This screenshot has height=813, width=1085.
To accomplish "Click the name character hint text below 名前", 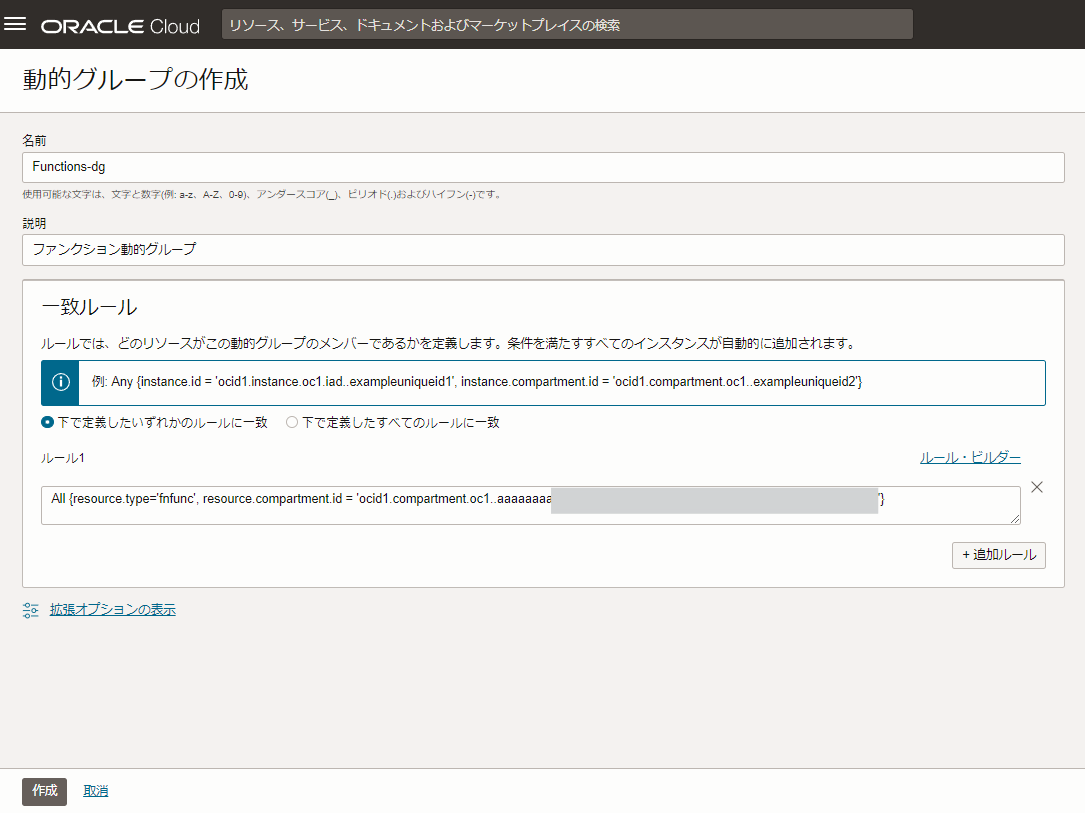I will click(263, 194).
